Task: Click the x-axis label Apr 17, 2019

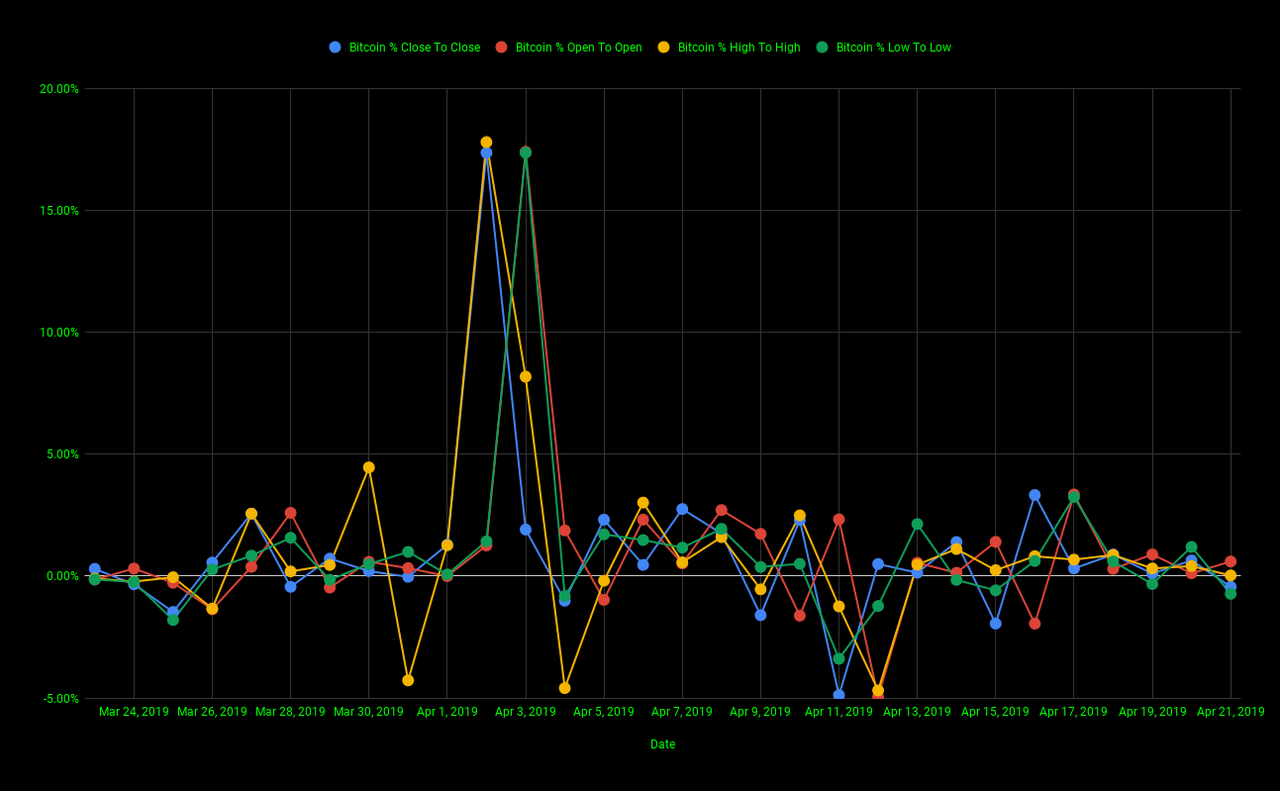Action: coord(1073,712)
